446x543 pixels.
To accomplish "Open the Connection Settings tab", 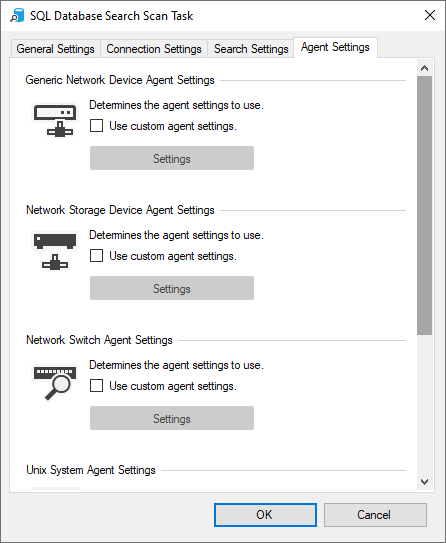I will click(154, 49).
